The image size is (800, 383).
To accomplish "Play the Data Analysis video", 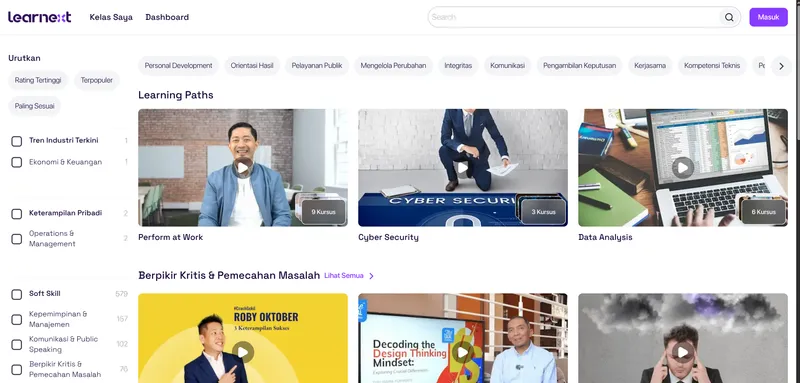I will [x=683, y=167].
